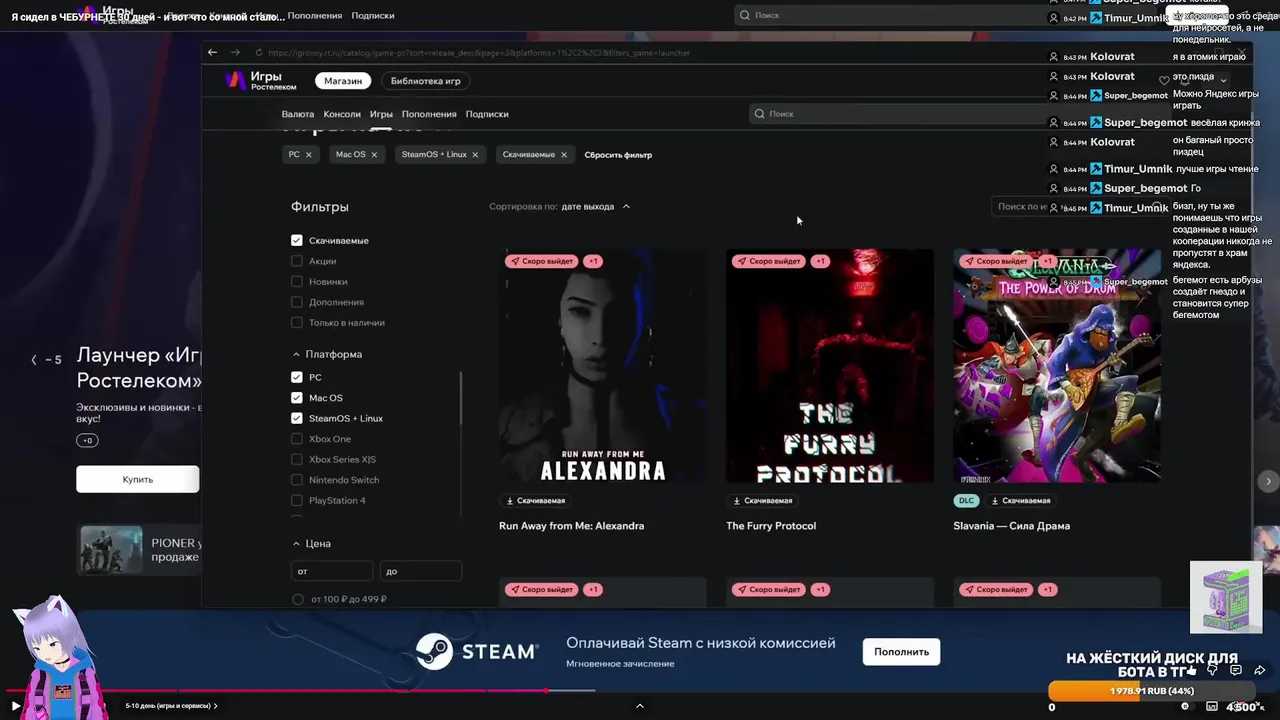Click the Сбросить фильтр link

pos(618,155)
